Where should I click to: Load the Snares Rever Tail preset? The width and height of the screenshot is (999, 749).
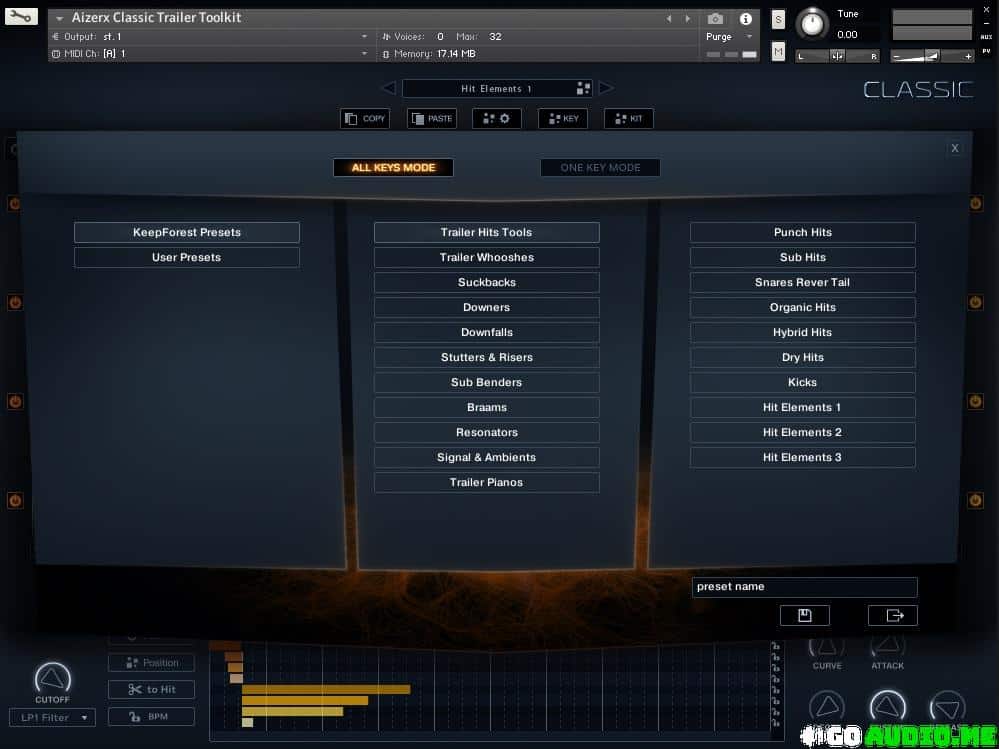803,282
